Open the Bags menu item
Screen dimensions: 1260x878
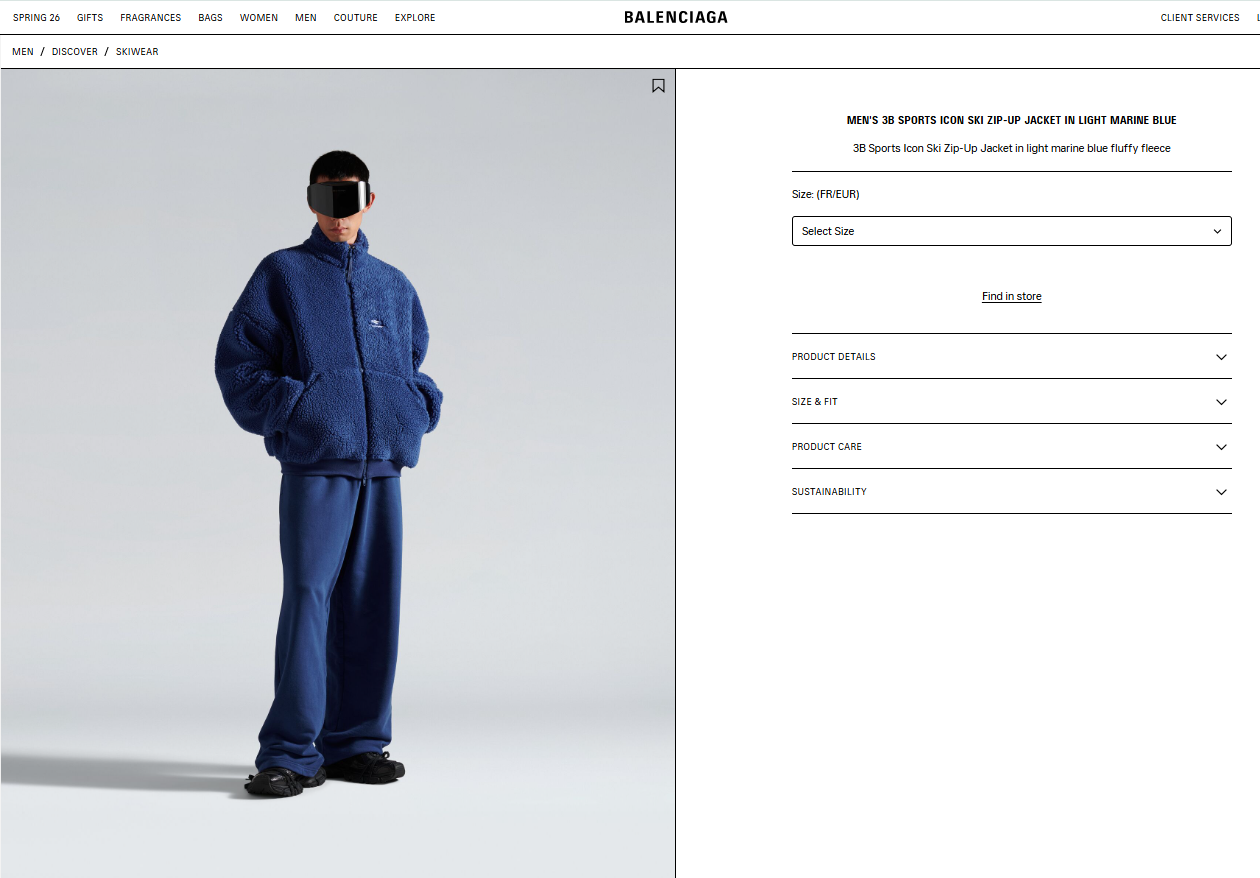pos(210,18)
